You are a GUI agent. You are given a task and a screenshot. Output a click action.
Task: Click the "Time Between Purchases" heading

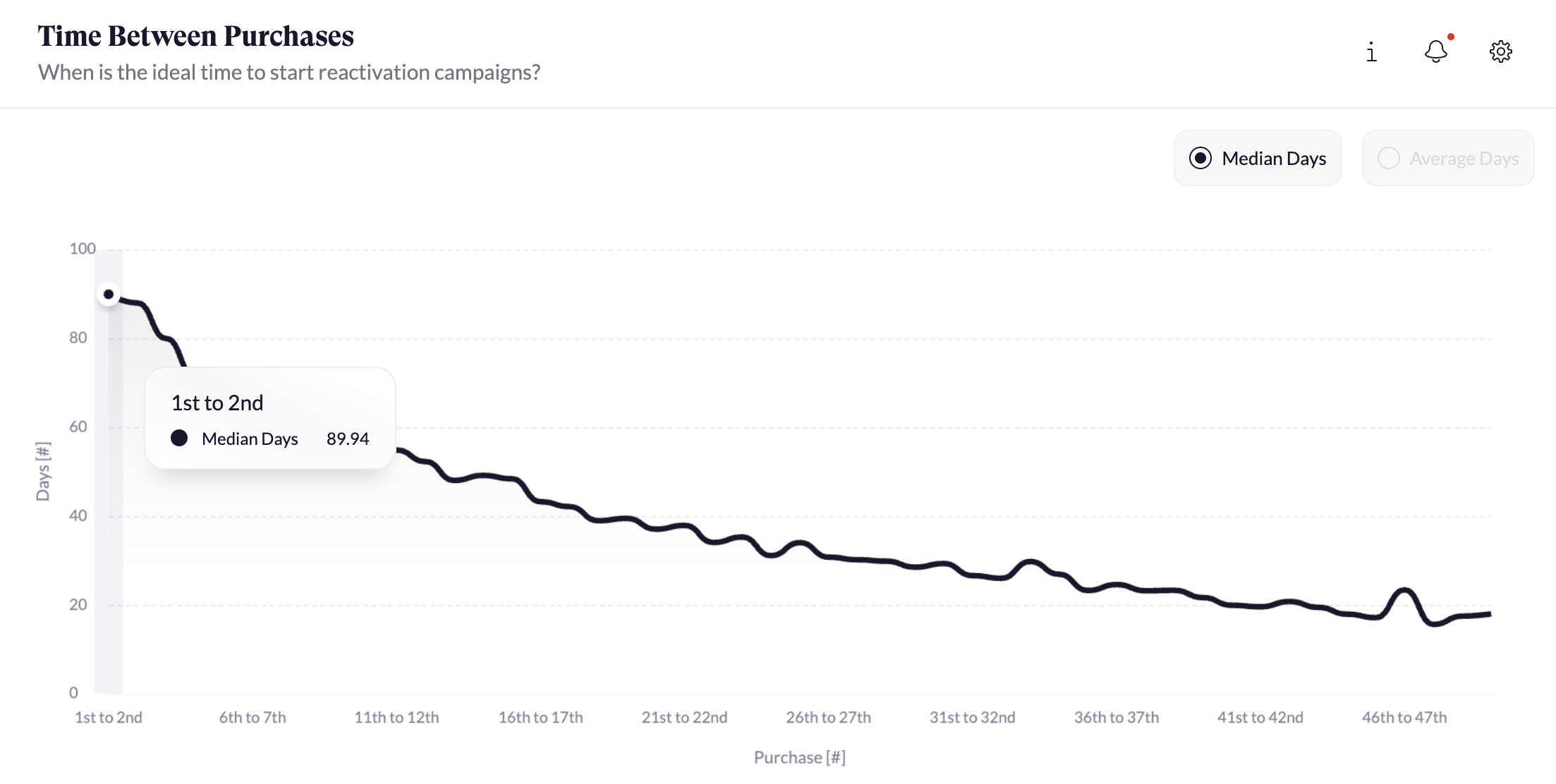click(x=196, y=36)
